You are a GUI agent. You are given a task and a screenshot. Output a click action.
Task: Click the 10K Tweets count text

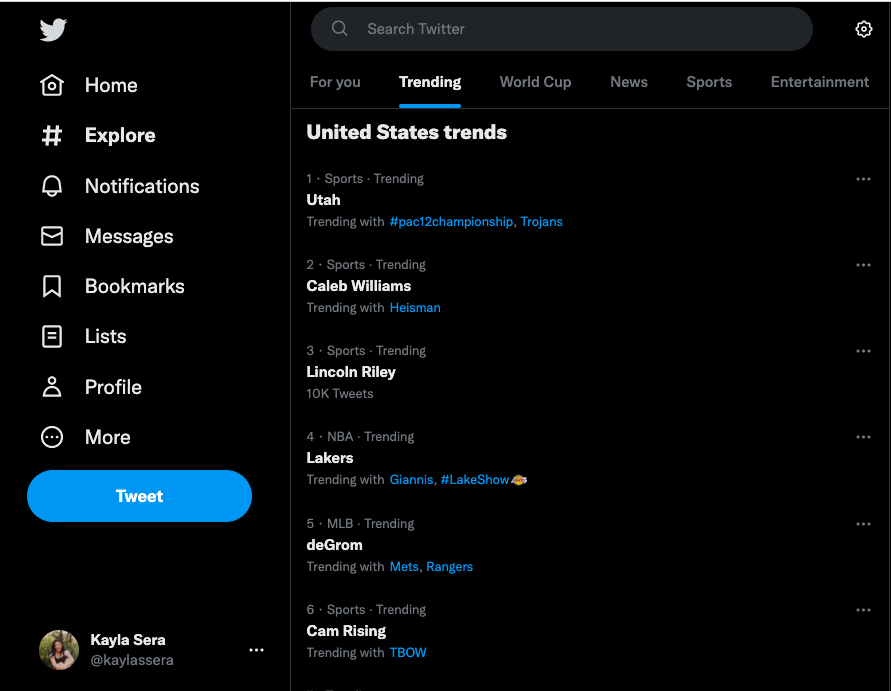pos(340,394)
